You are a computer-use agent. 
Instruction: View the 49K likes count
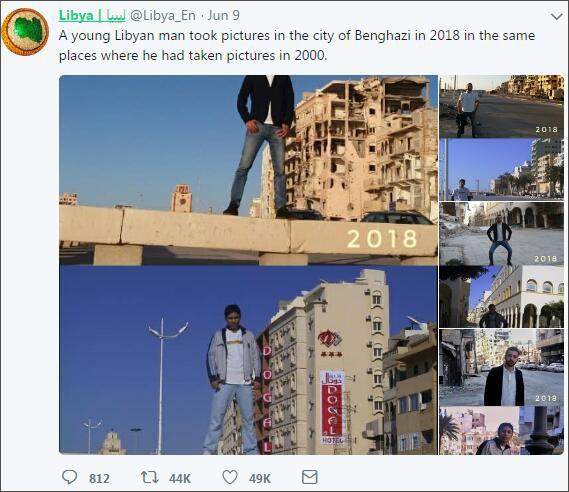pos(260,478)
